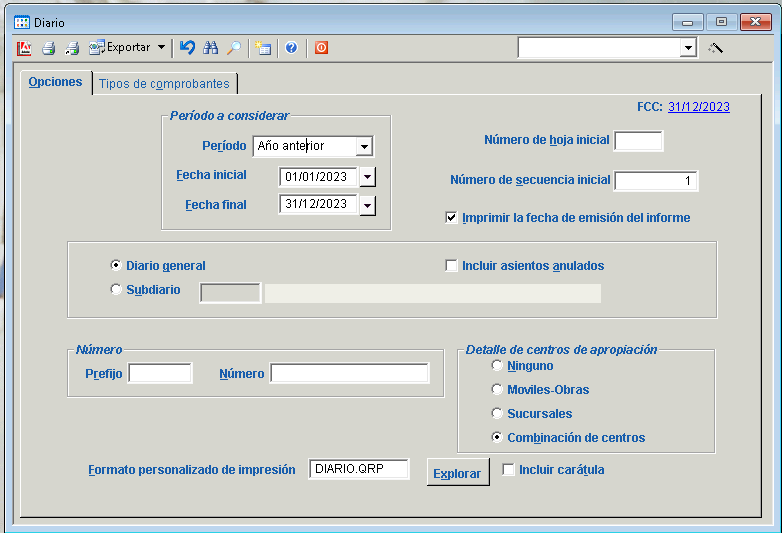
Task: Select the Subdiario radio button
Action: [116, 290]
